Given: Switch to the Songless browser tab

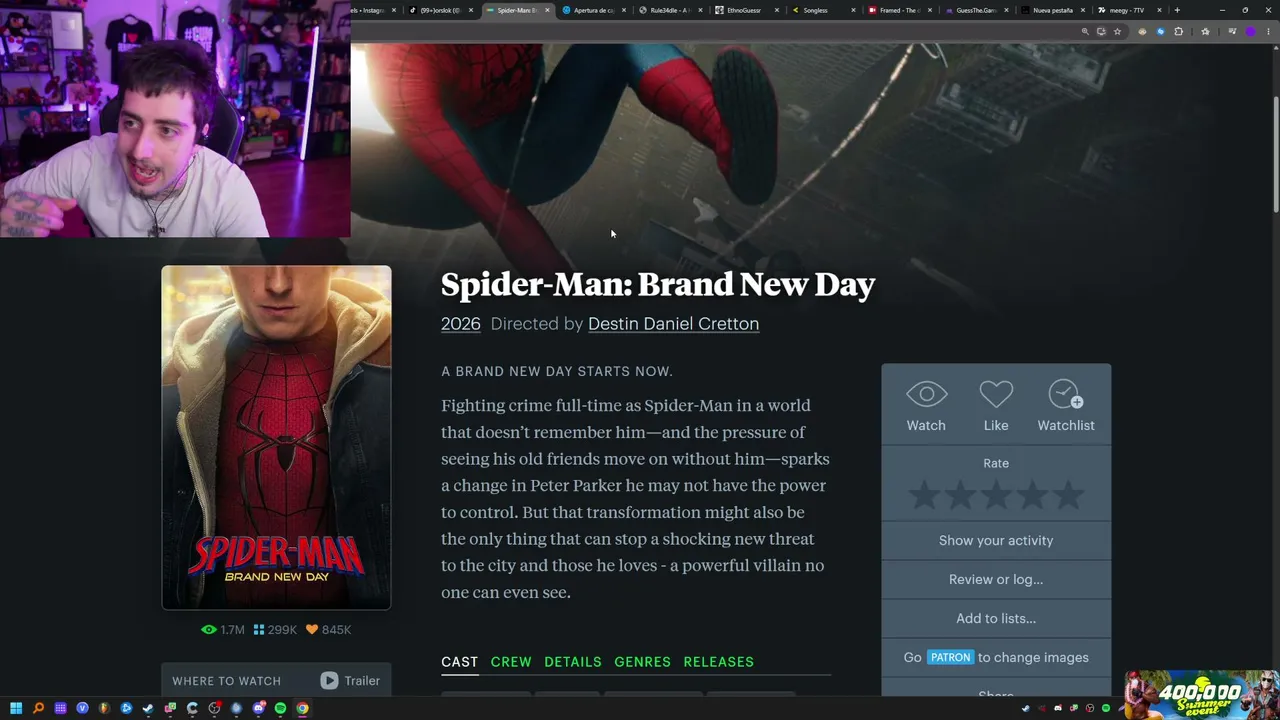Looking at the screenshot, I should [x=821, y=10].
